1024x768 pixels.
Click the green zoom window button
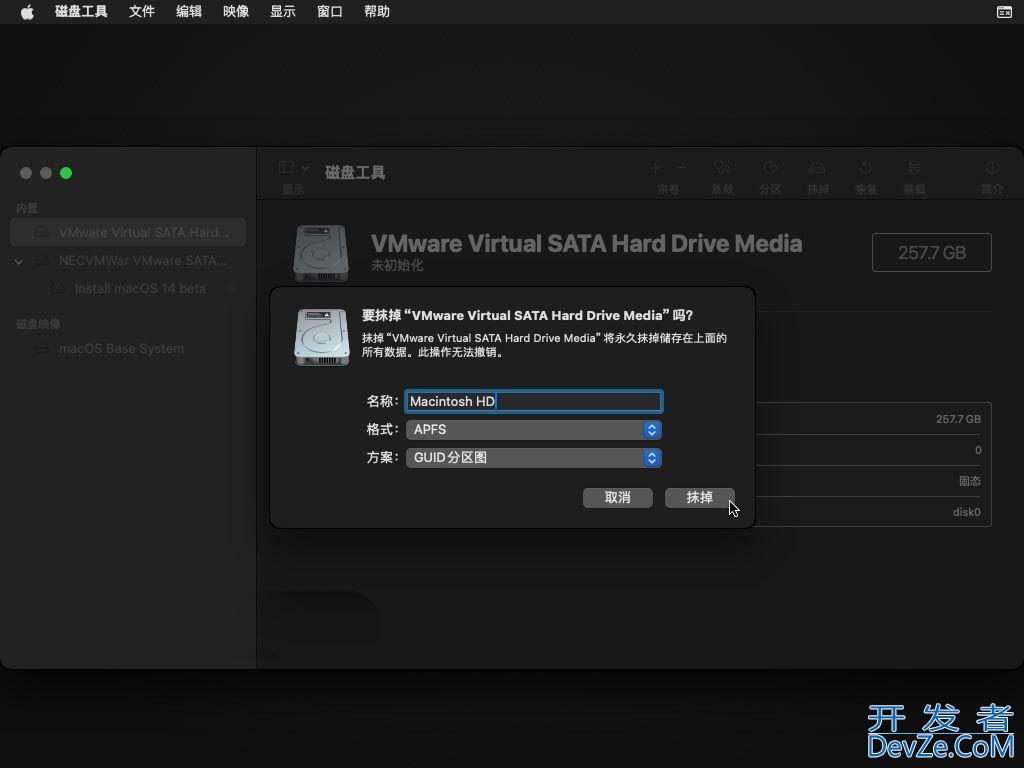tap(66, 173)
